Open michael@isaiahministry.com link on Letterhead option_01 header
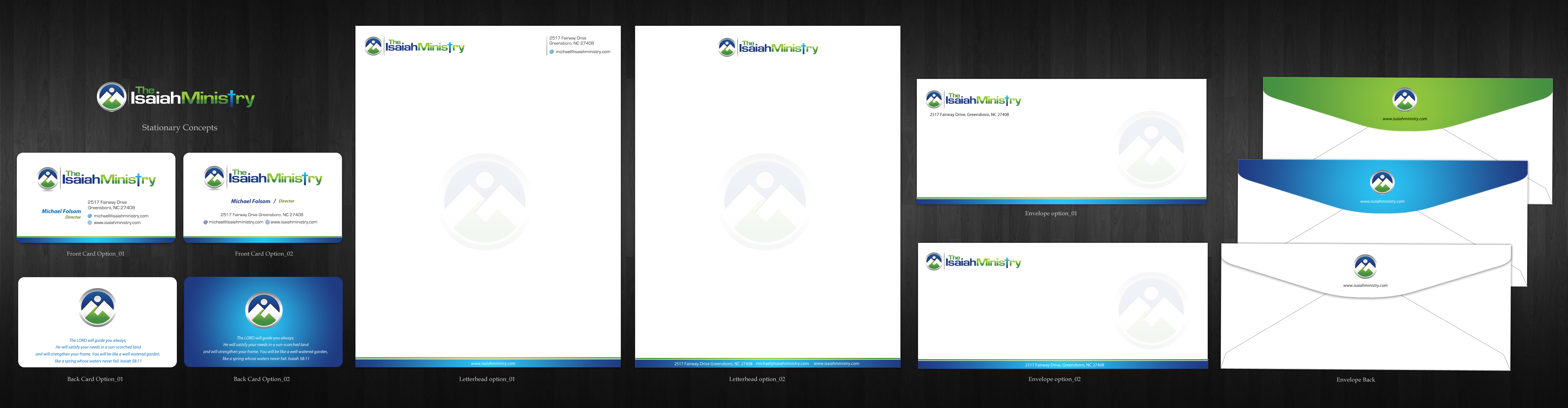 tap(583, 52)
